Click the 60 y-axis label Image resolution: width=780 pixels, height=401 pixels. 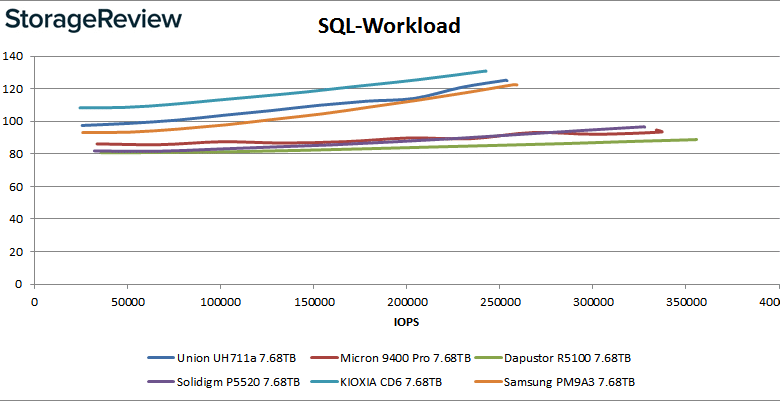(15, 187)
